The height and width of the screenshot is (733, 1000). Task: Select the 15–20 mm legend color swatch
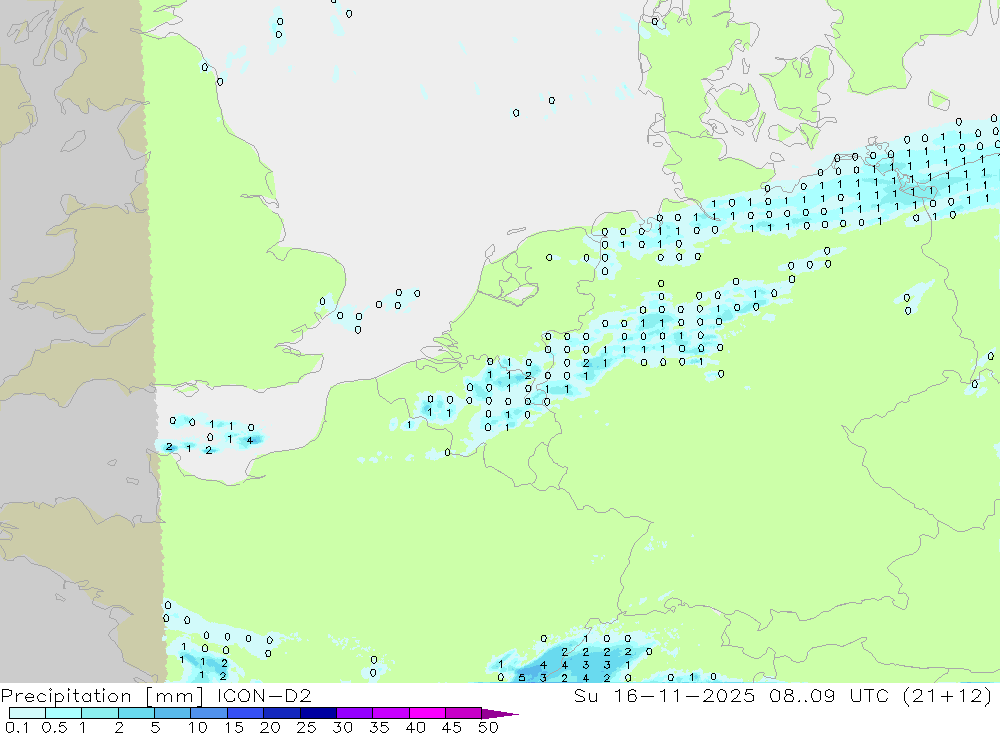[x=245, y=713]
